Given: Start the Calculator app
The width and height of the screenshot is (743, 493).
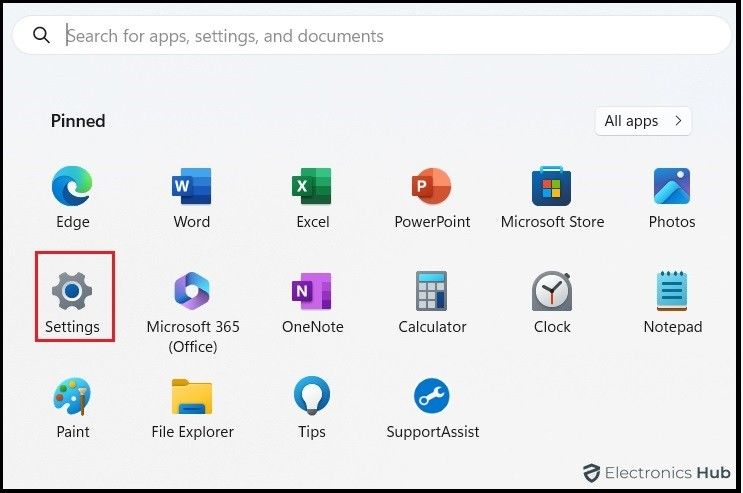Looking at the screenshot, I should [431, 291].
